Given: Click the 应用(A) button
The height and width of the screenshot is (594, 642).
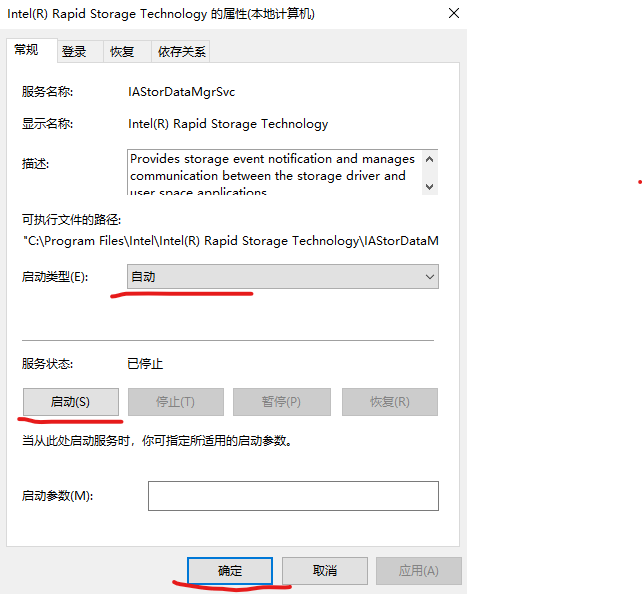Looking at the screenshot, I should pyautogui.click(x=419, y=571).
